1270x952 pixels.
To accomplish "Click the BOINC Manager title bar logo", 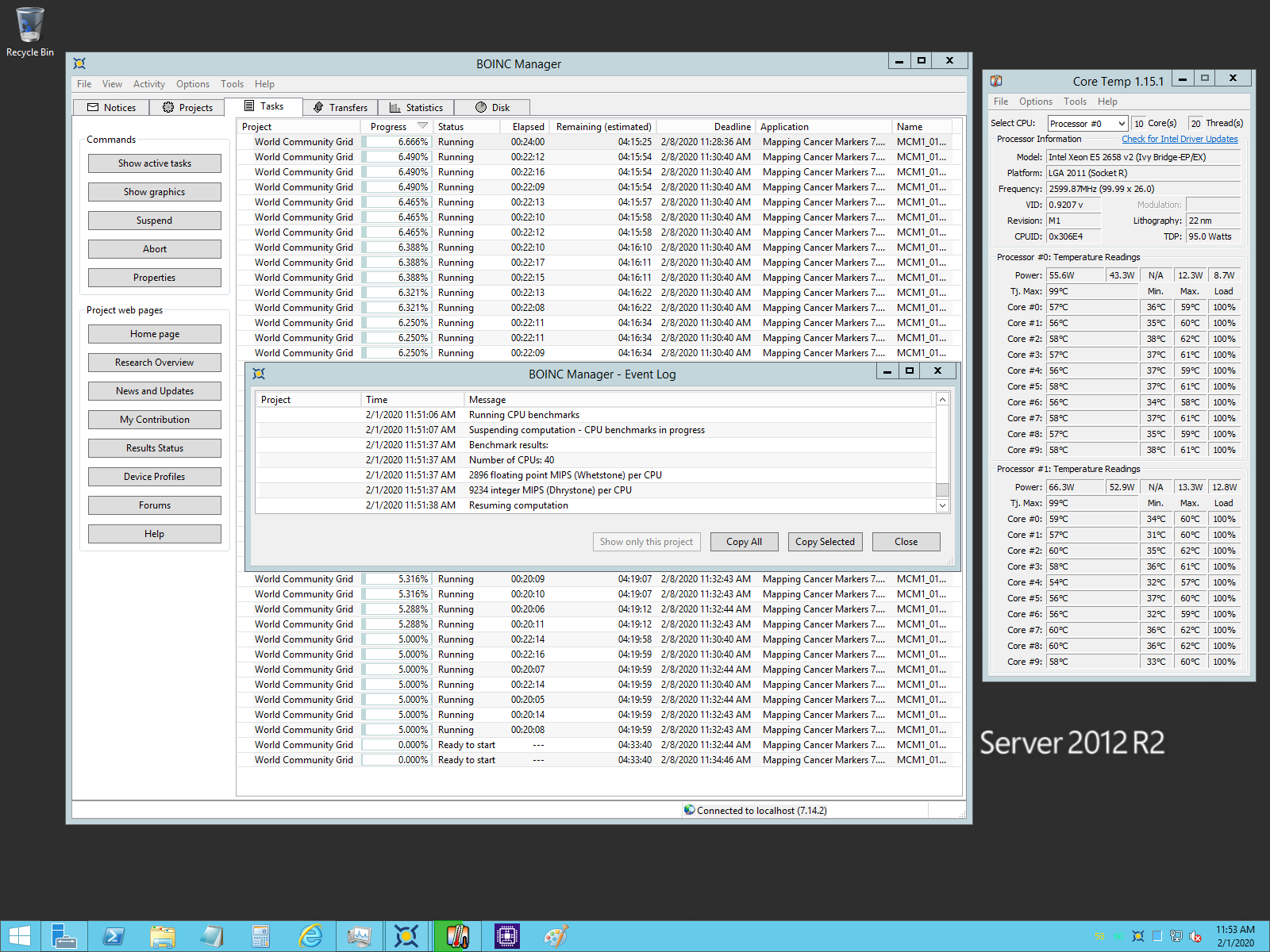I will click(x=79, y=63).
